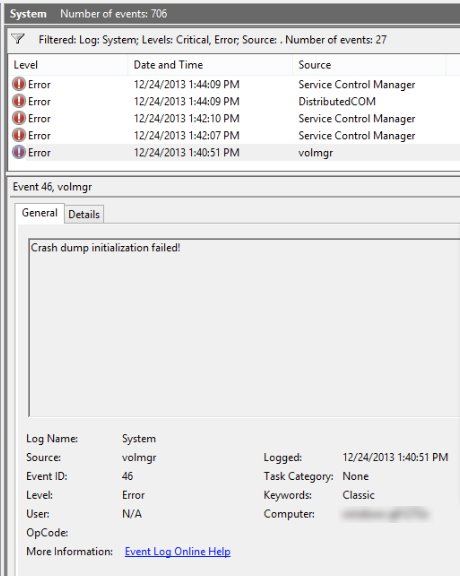
Task: Click error icon of DistributedCOM row
Action: point(19,101)
